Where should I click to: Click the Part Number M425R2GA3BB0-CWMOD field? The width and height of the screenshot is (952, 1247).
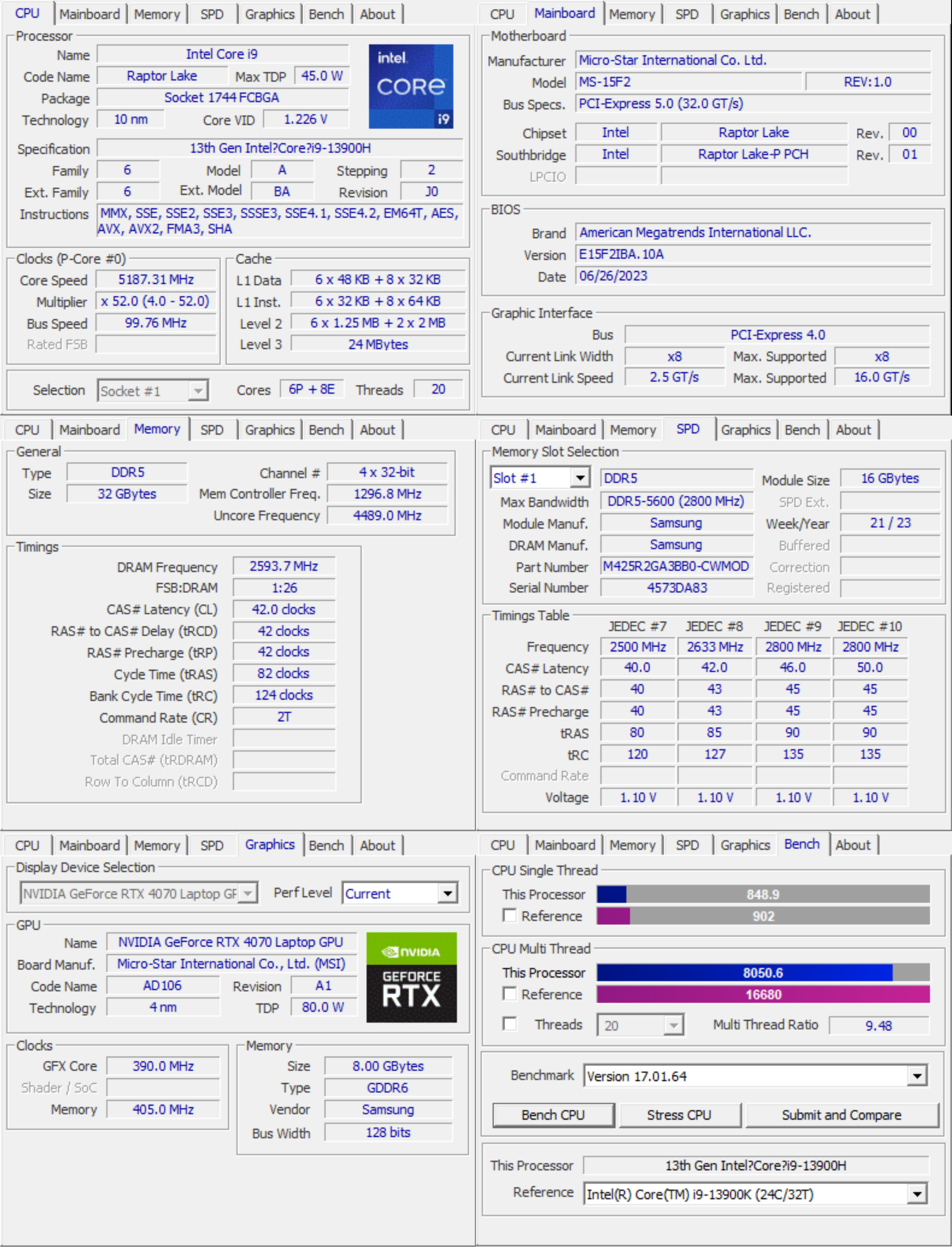(676, 566)
